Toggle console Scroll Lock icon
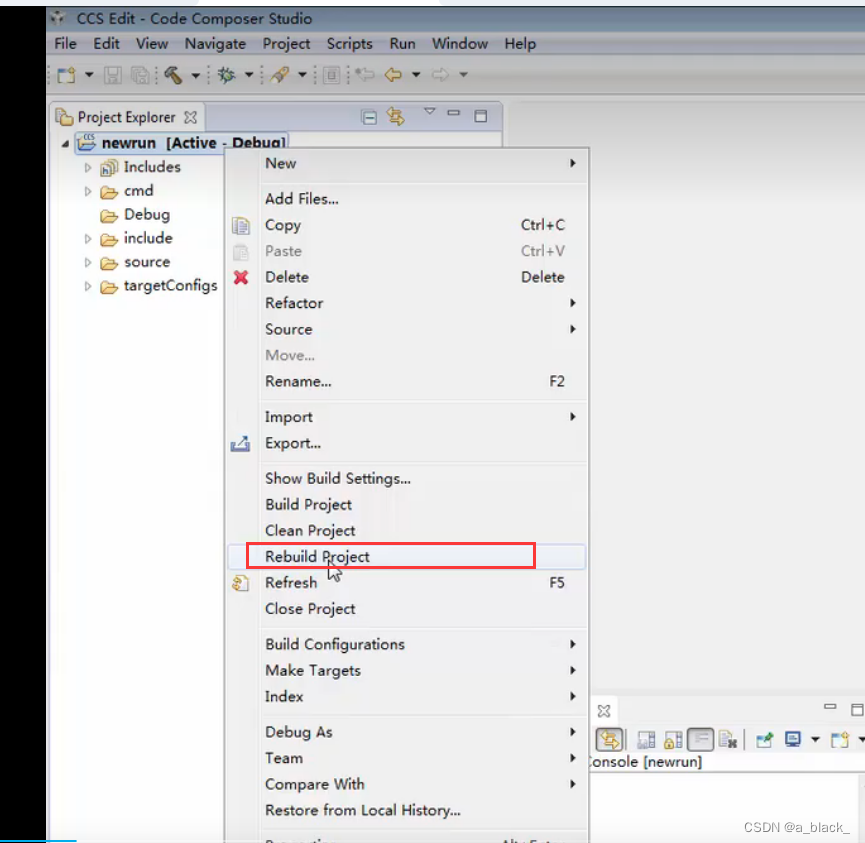Screen dimensions: 865x843 [x=674, y=740]
